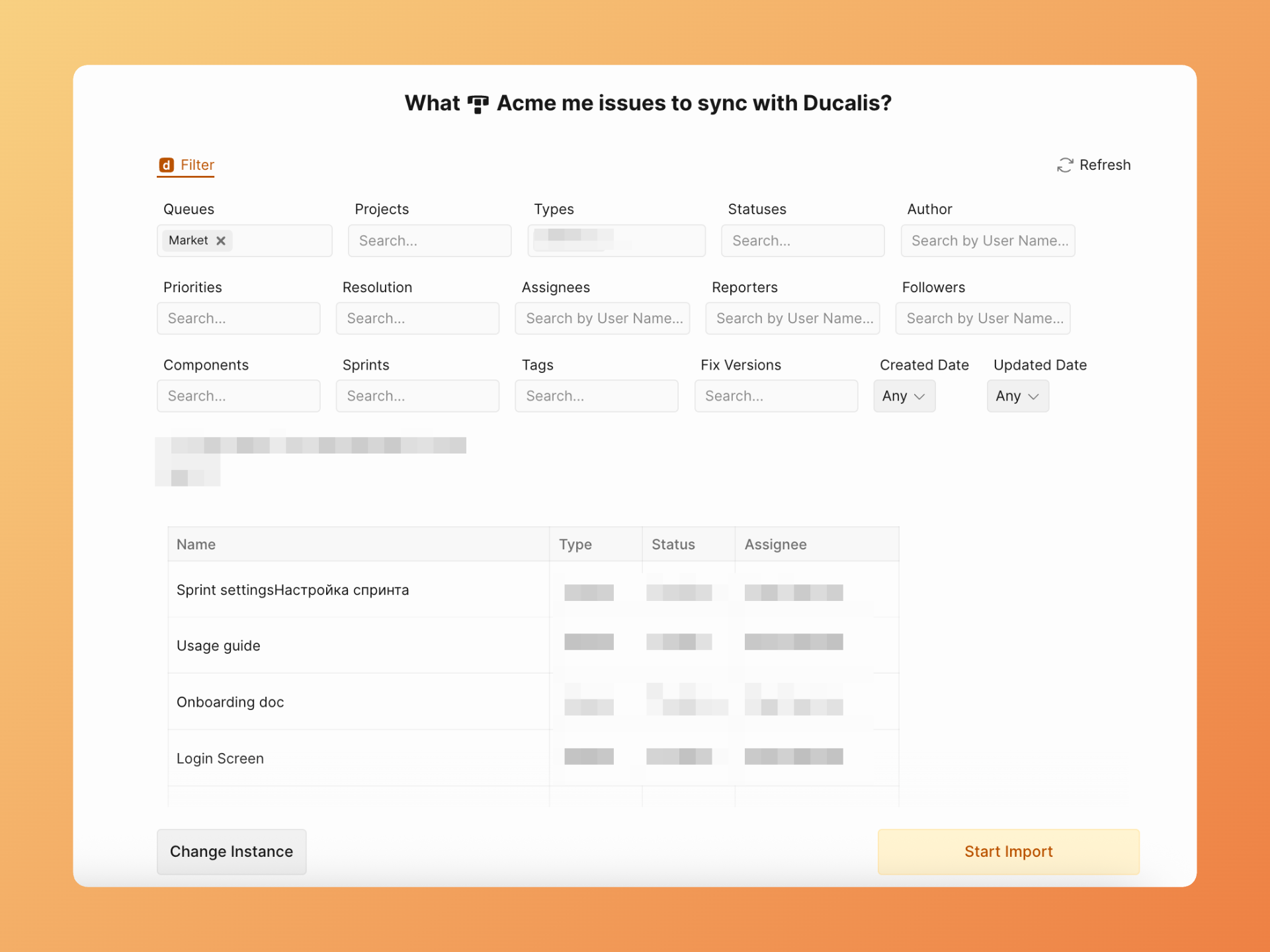This screenshot has width=1270, height=952.
Task: Click the Change Instance button
Action: 232,852
